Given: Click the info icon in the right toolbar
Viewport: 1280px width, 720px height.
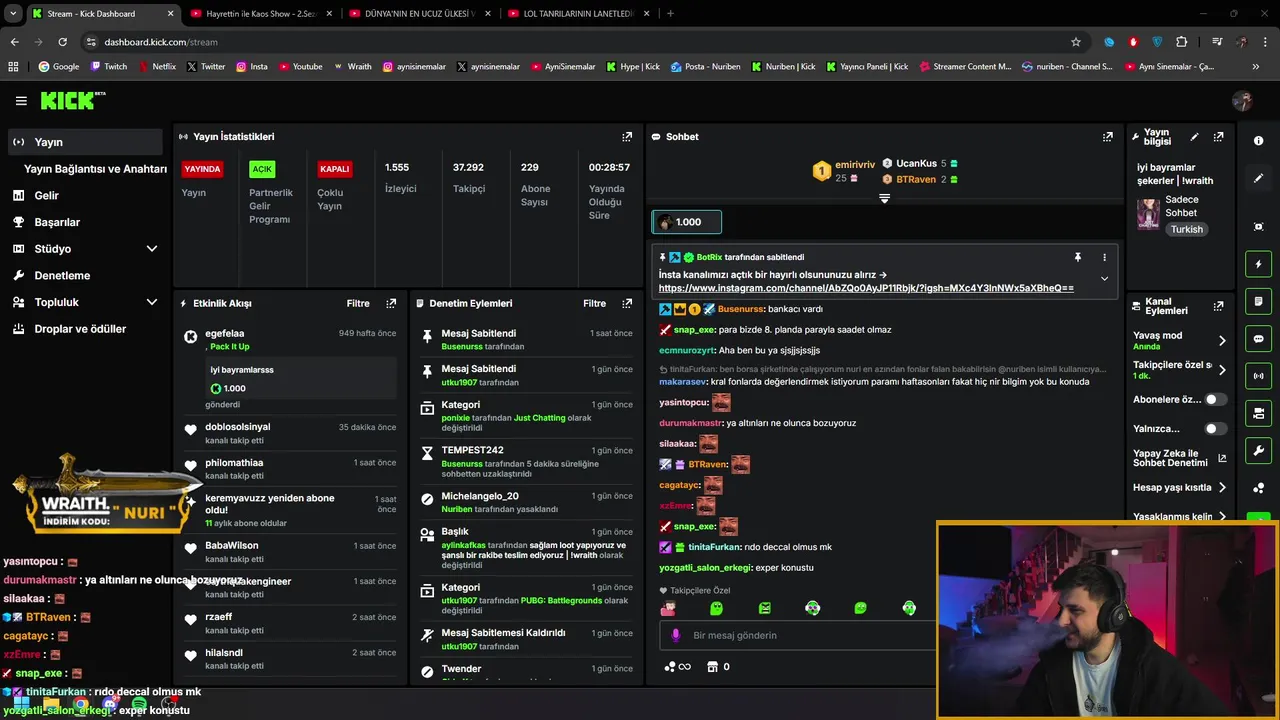Looking at the screenshot, I should point(1259,141).
